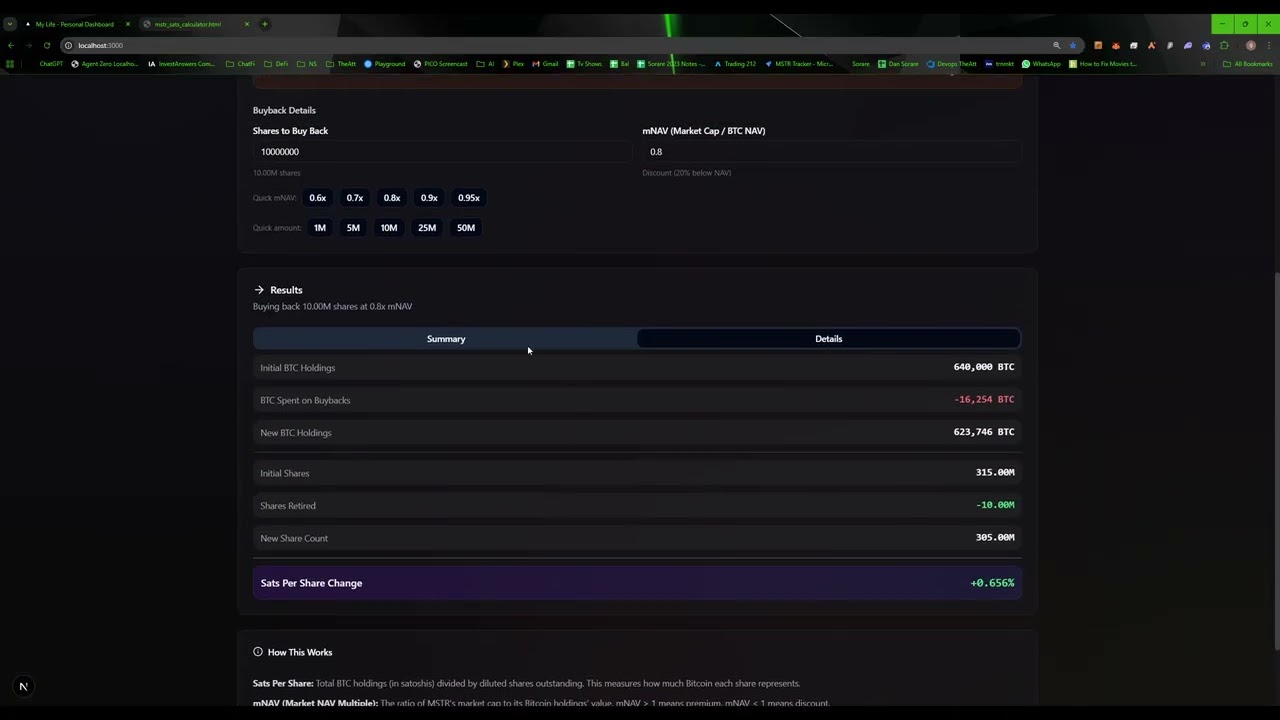Click the browser back arrow
Image resolution: width=1280 pixels, height=720 pixels.
(x=11, y=45)
